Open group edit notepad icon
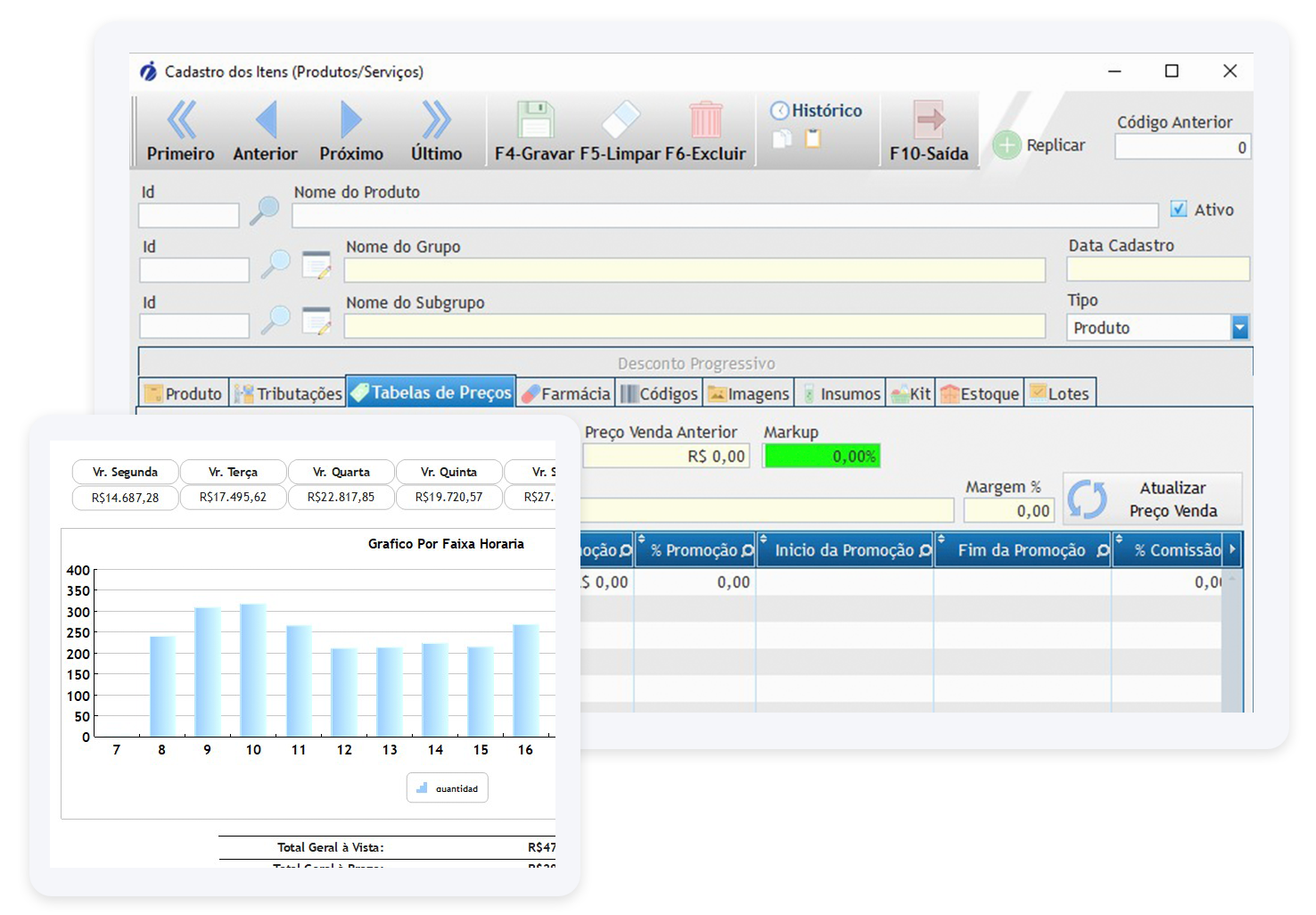This screenshot has width=1316, height=915. (317, 265)
